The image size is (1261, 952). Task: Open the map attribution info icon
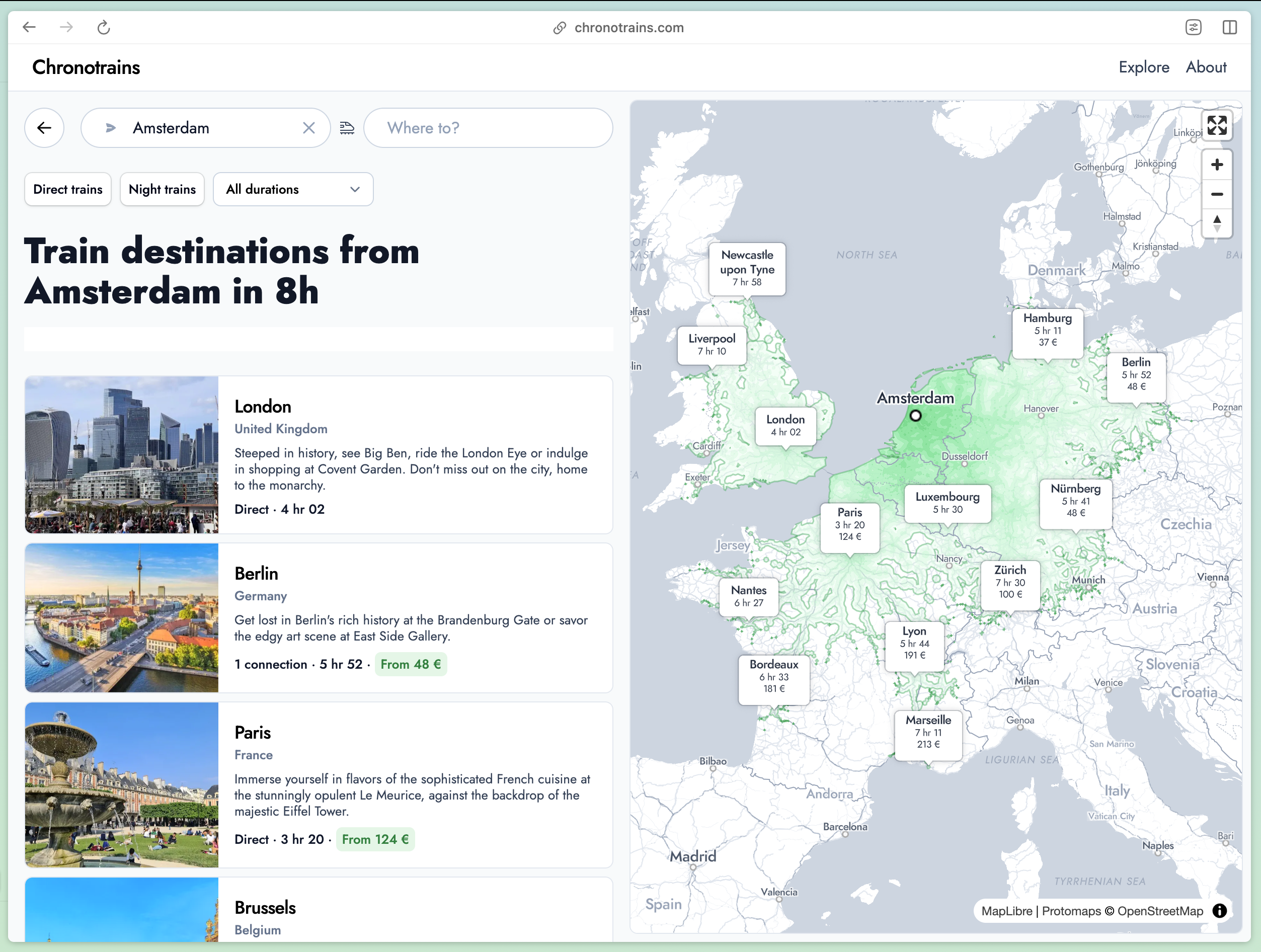1219,910
